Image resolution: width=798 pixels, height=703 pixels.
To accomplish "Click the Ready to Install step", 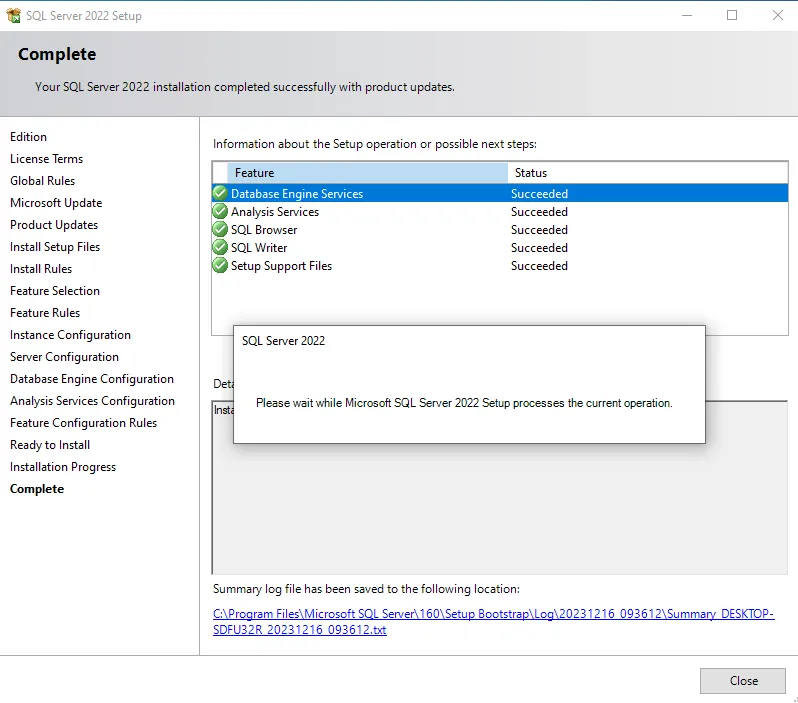I will click(50, 445).
